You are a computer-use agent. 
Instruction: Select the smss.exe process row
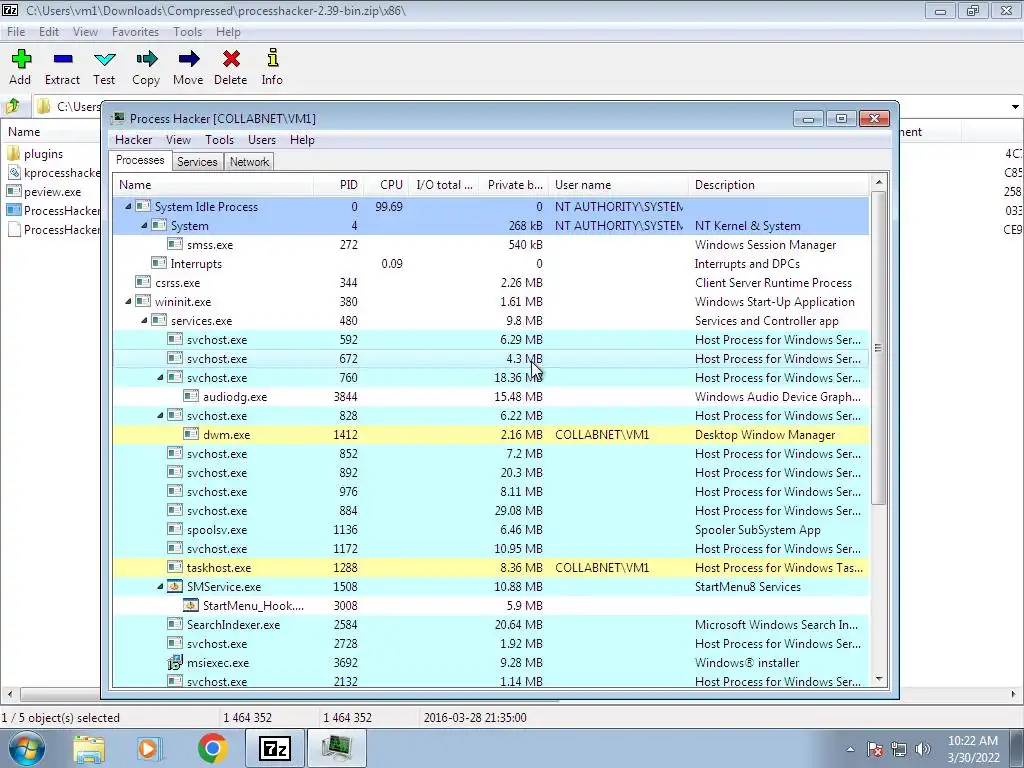(491, 244)
